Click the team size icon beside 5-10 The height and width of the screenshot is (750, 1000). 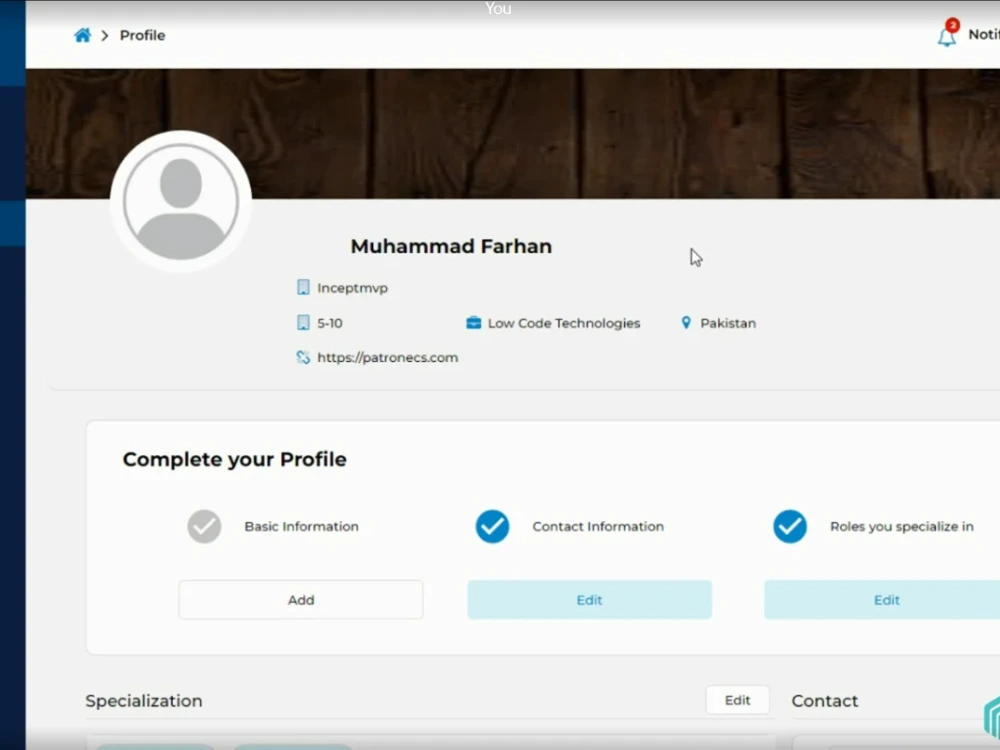click(x=303, y=323)
